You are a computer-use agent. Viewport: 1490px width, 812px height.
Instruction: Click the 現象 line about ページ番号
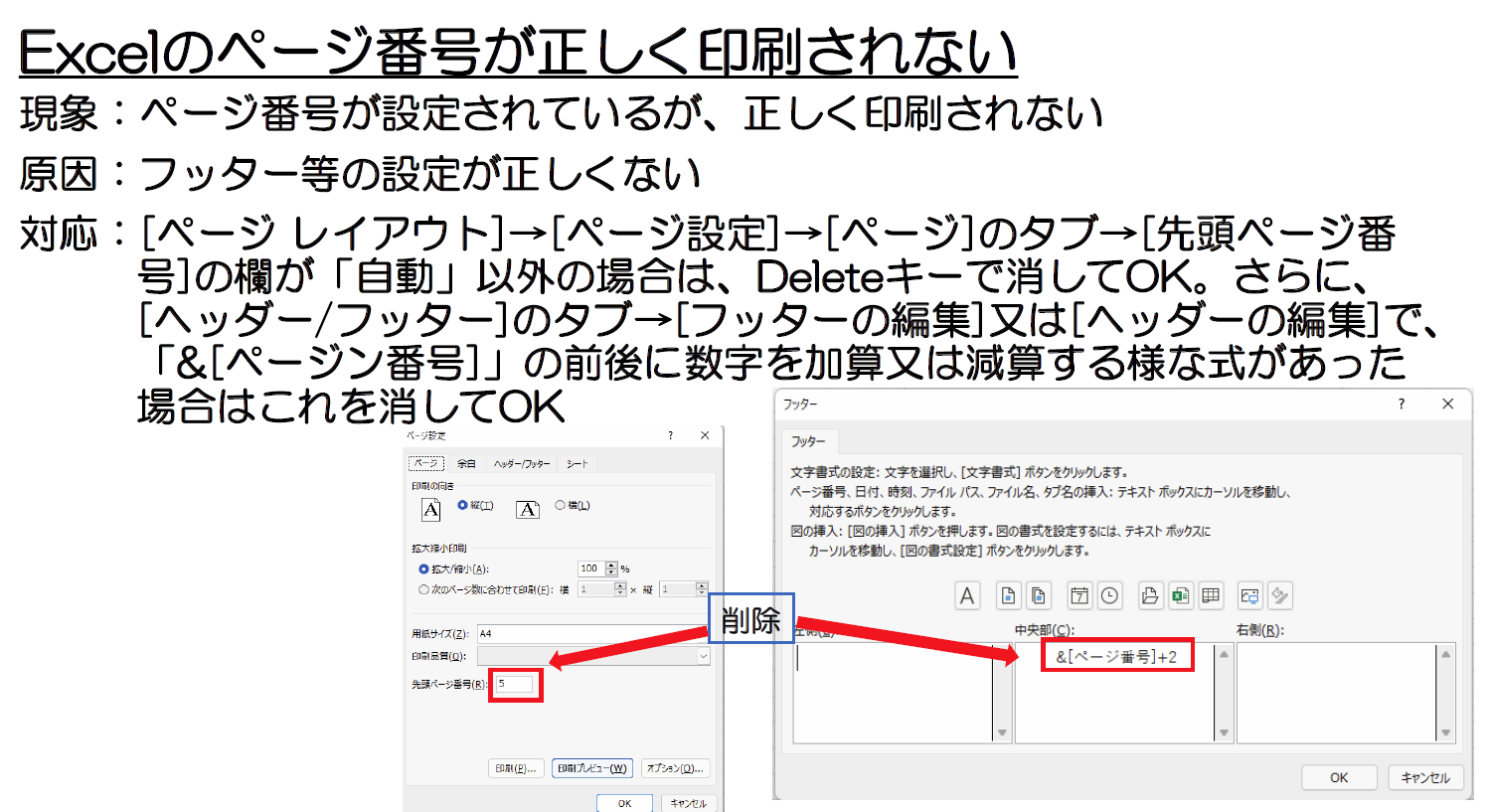coord(562,113)
